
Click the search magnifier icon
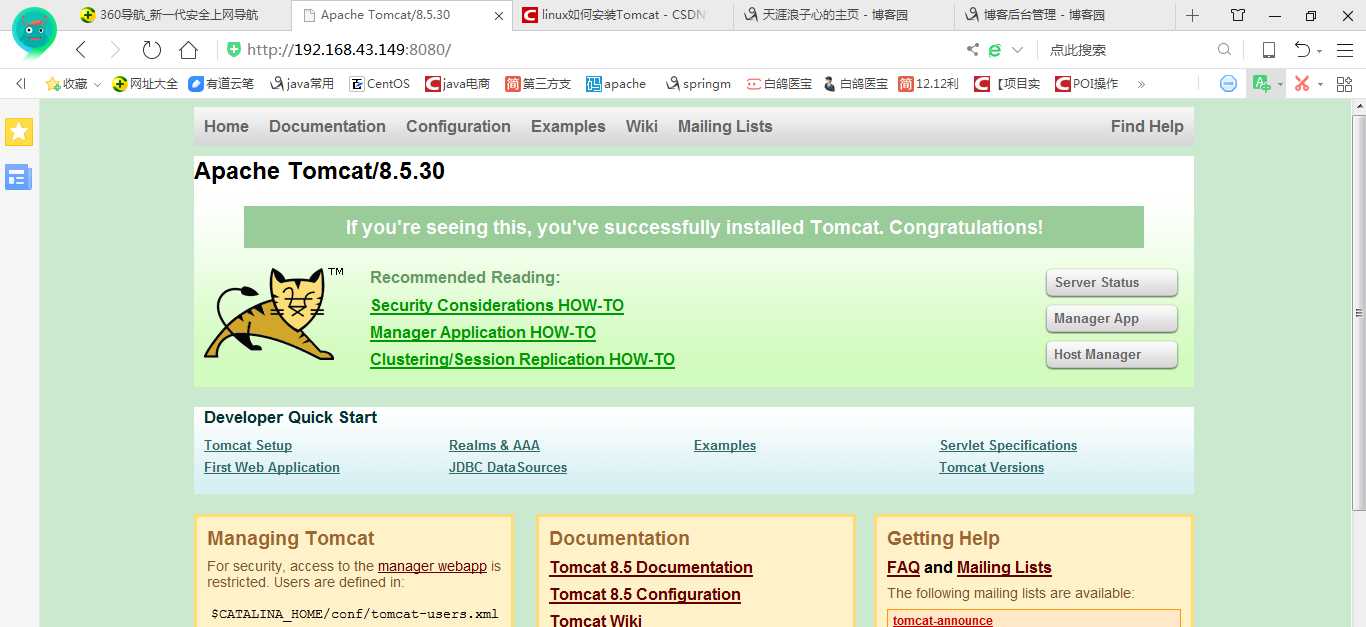pyautogui.click(x=1224, y=50)
